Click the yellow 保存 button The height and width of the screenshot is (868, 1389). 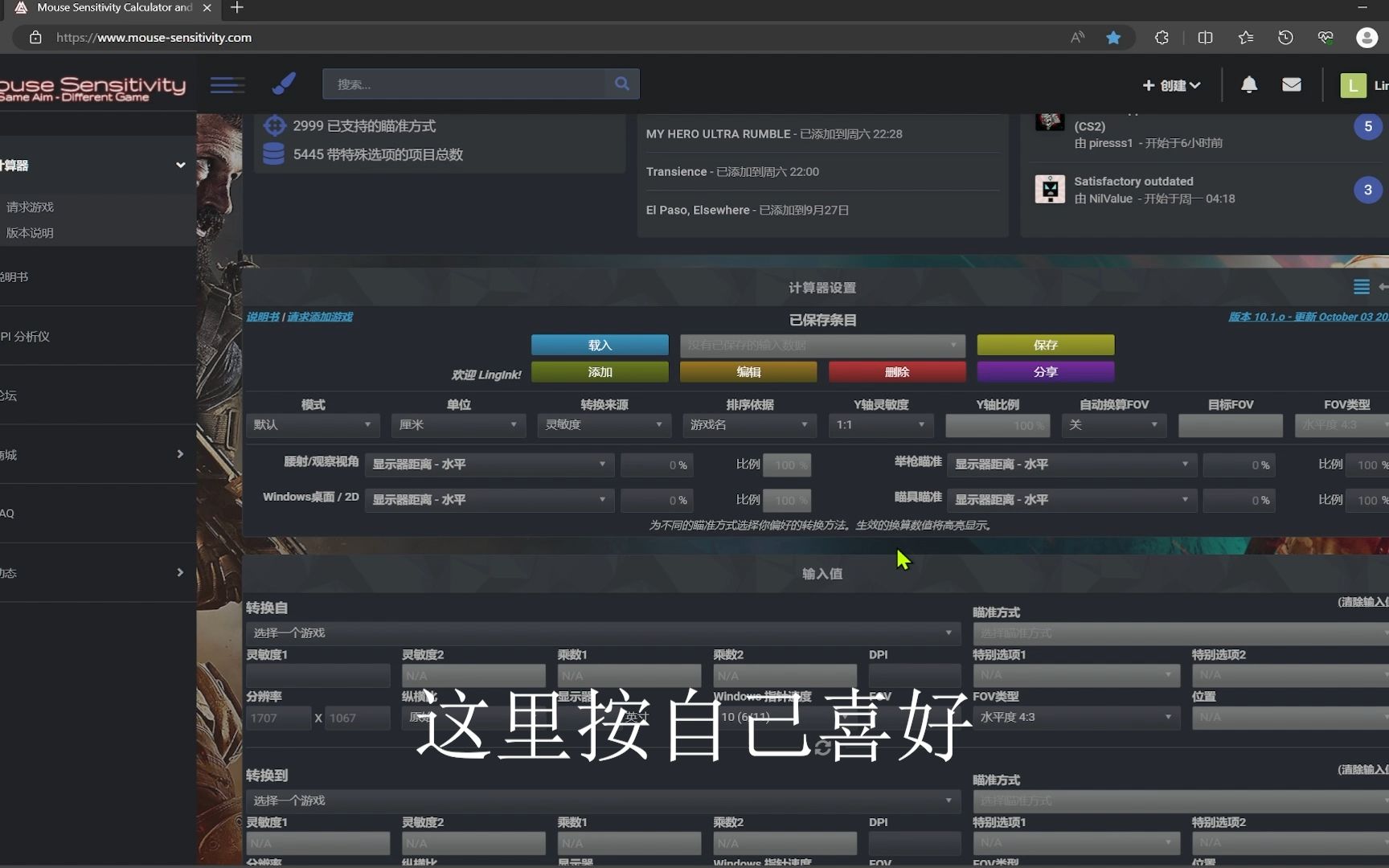(x=1045, y=344)
